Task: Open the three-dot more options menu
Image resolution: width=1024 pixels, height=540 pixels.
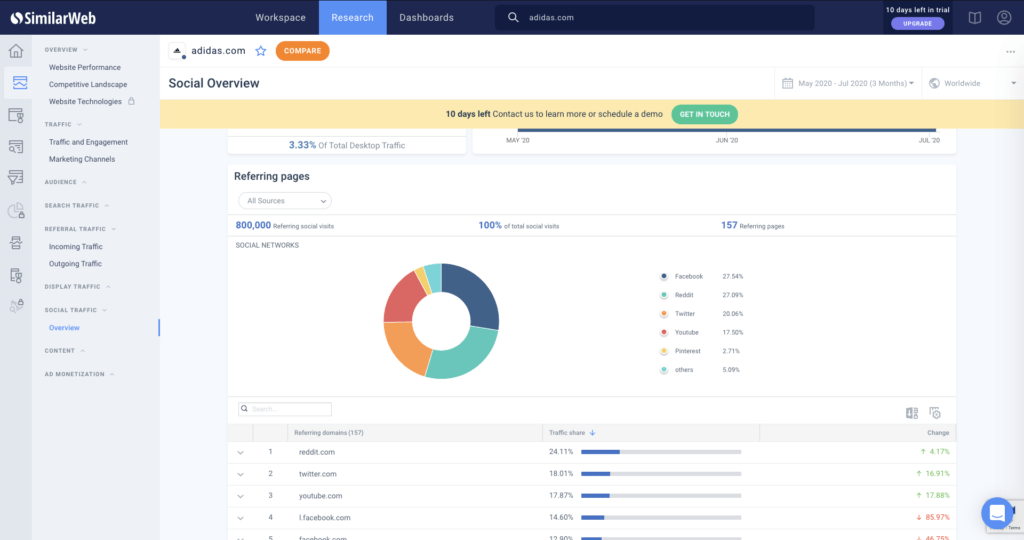Action: pyautogui.click(x=1010, y=52)
